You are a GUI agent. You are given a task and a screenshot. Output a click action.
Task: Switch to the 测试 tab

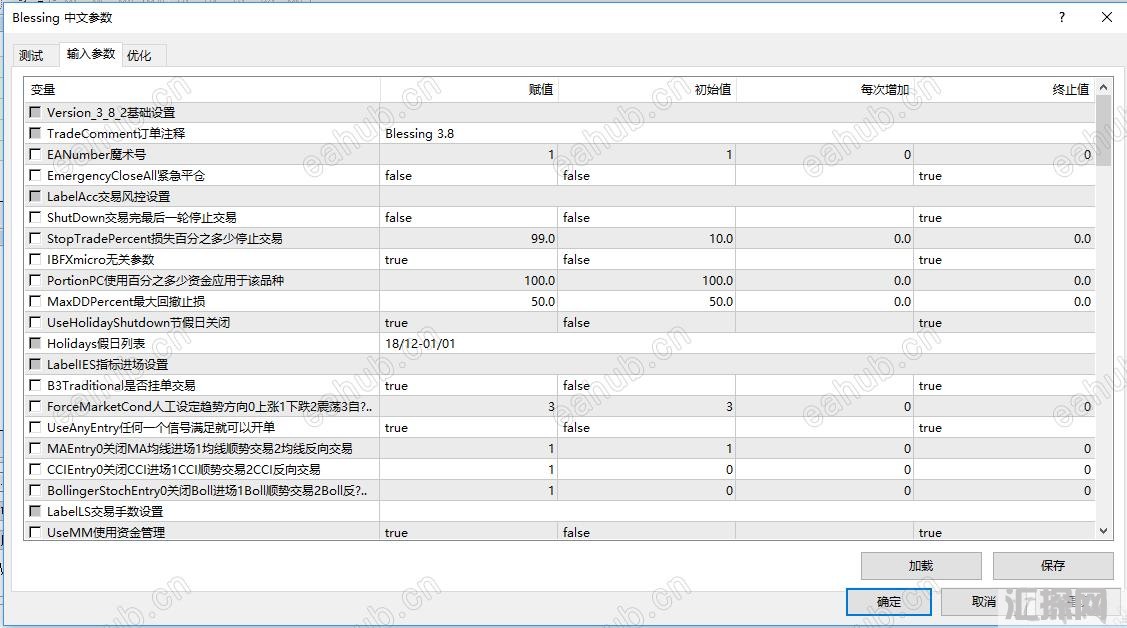[31, 56]
